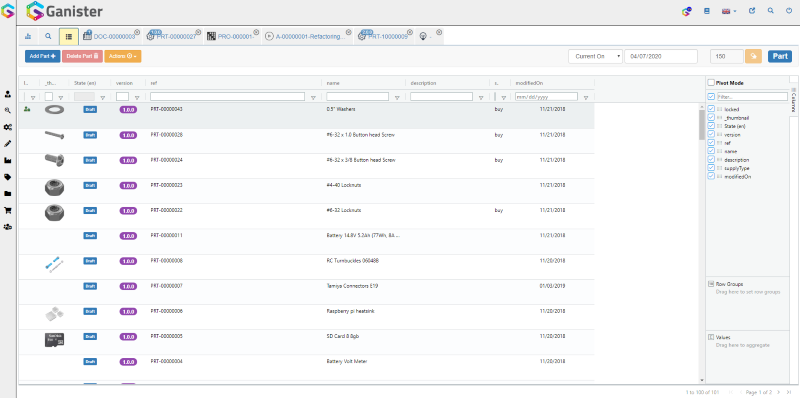Click the Ganister logo in the left sidebar
800x398 pixels.
click(x=8, y=11)
